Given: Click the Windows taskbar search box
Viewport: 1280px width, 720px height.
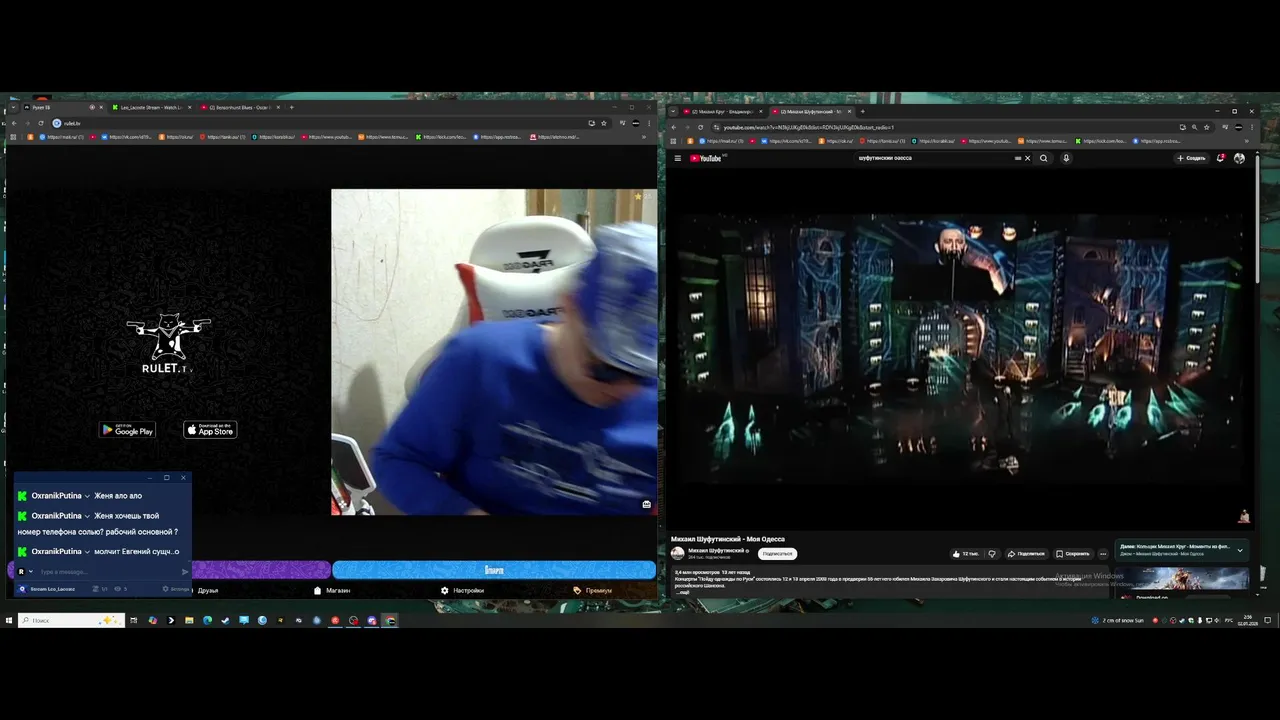Looking at the screenshot, I should point(71,620).
